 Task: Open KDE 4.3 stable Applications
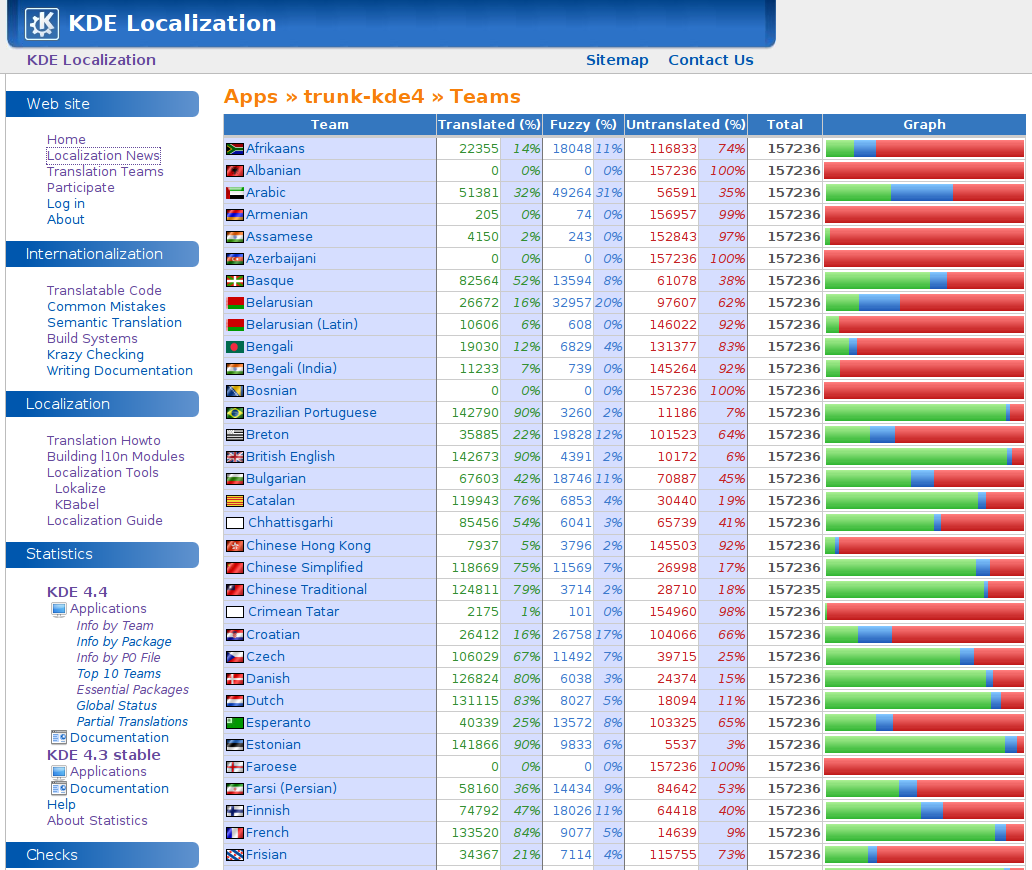tap(108, 772)
